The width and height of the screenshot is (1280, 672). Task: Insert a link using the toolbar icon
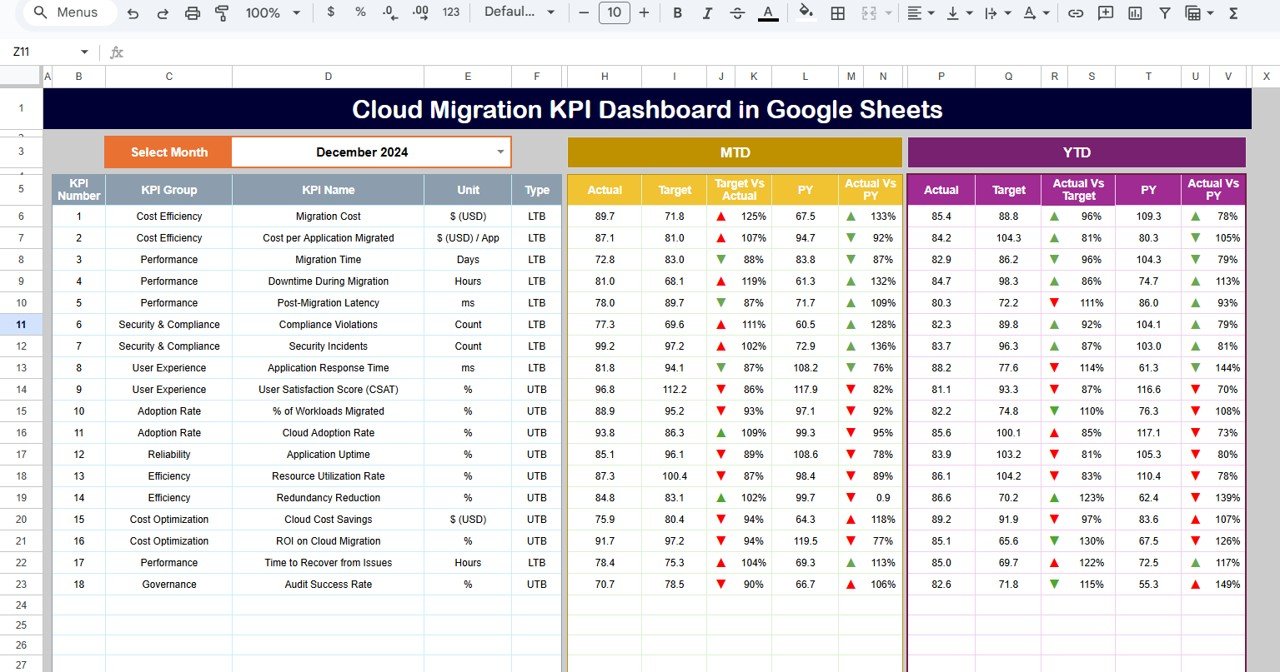pyautogui.click(x=1076, y=13)
